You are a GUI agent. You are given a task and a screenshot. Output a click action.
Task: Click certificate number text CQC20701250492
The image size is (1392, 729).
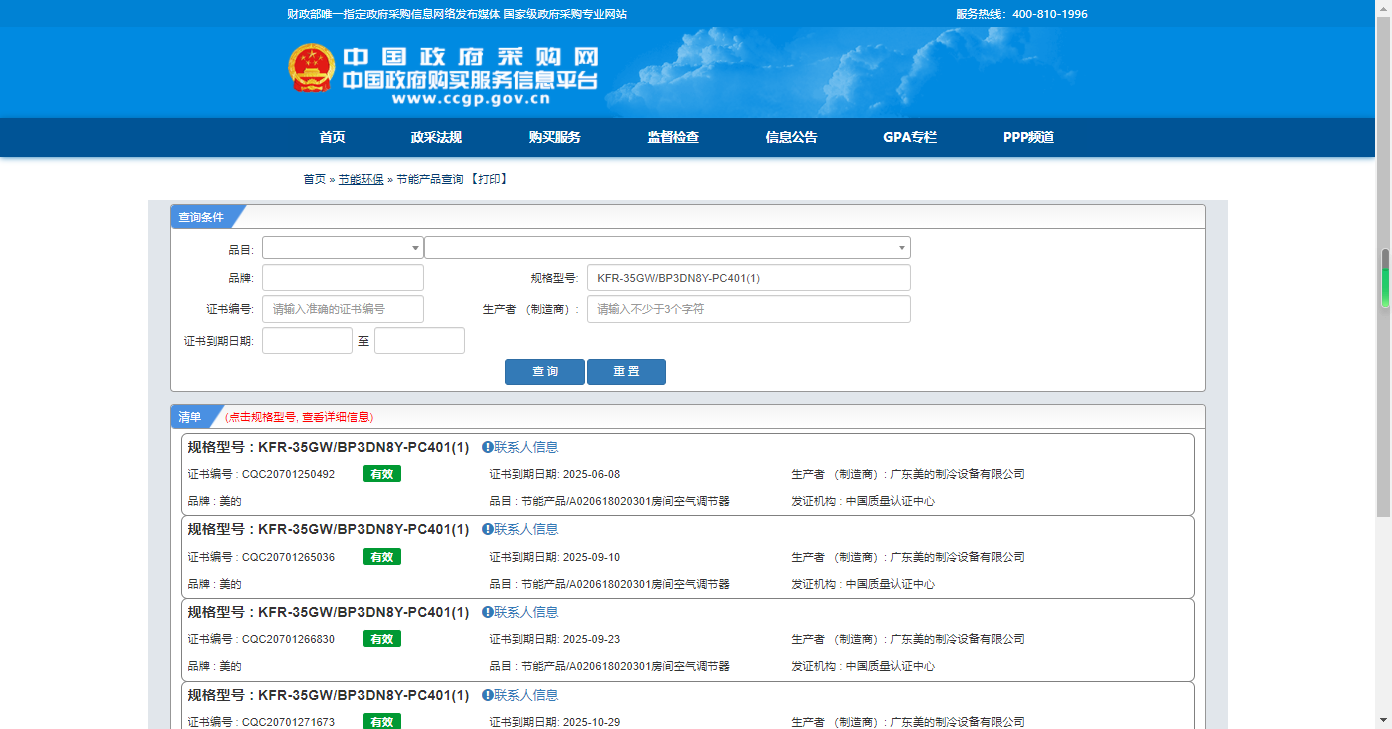click(x=289, y=474)
